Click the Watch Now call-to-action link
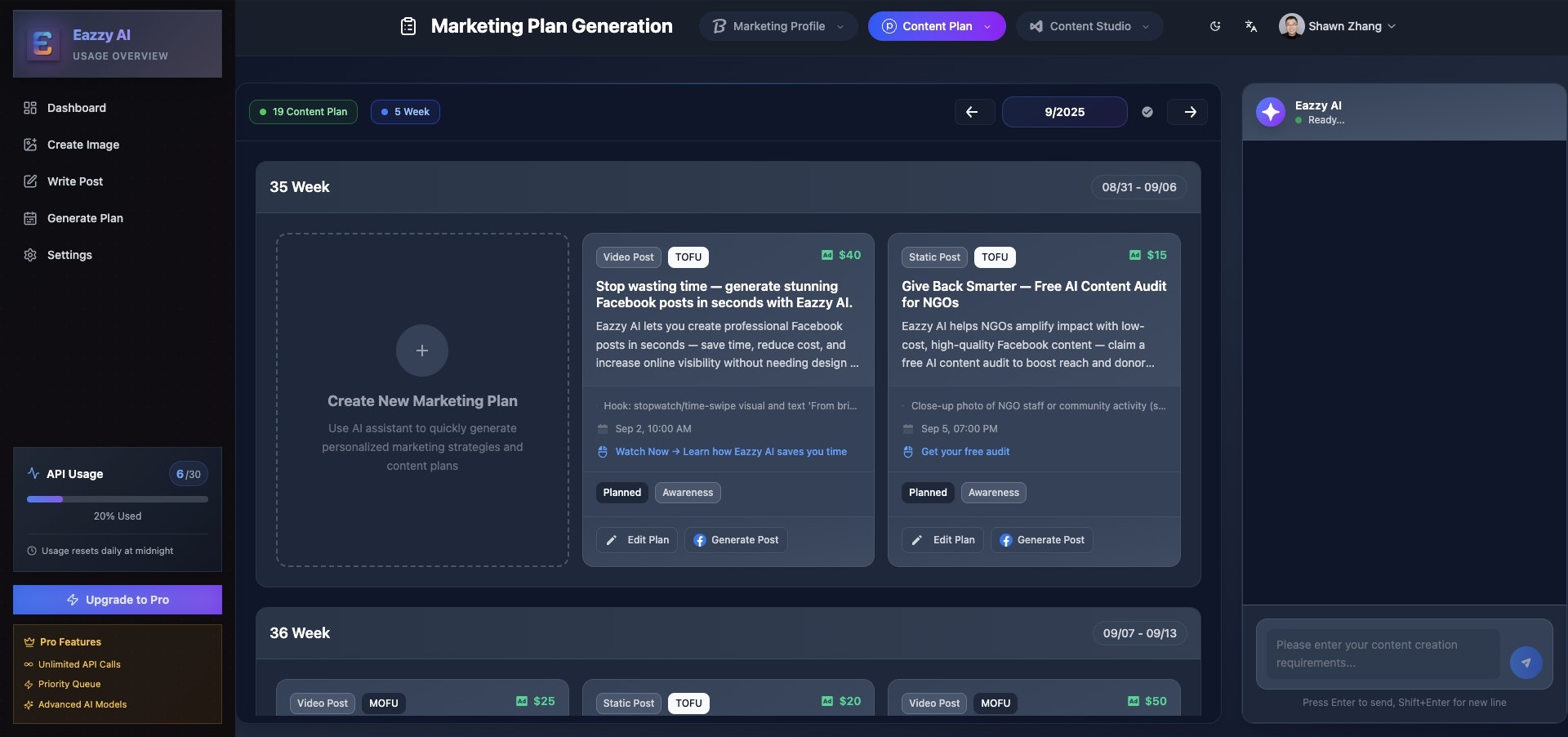The height and width of the screenshot is (737, 1568). (x=731, y=452)
